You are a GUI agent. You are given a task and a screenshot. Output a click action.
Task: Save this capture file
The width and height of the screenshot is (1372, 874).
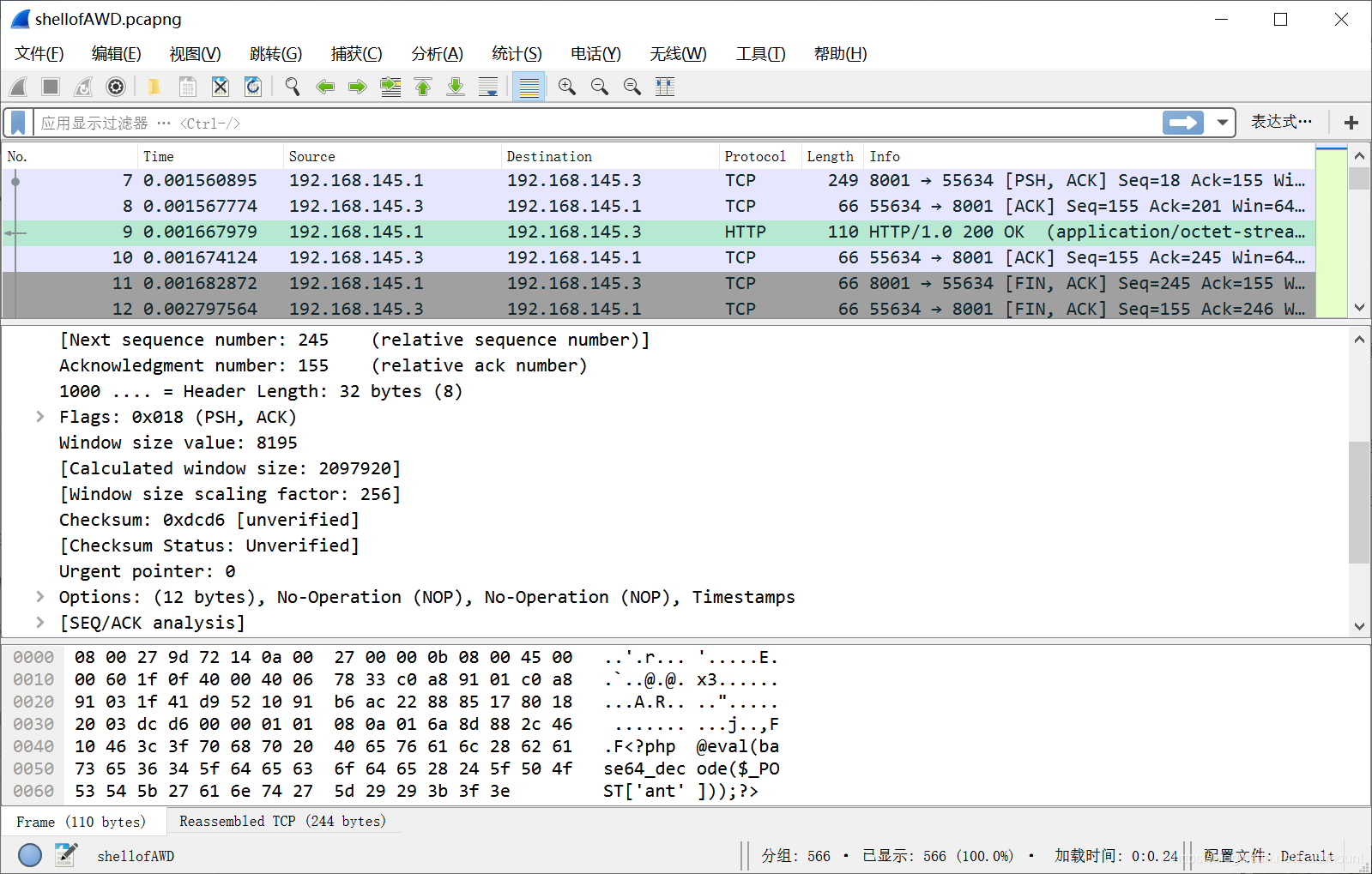(187, 87)
